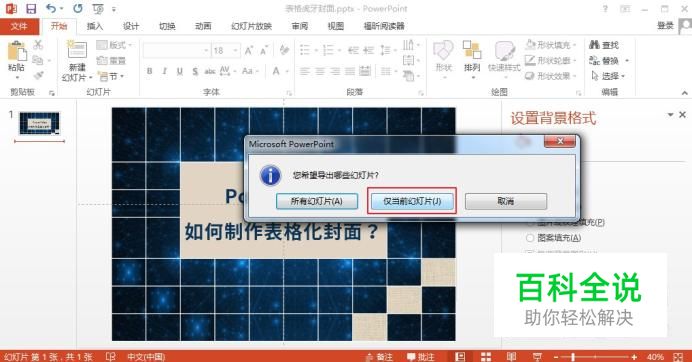Image resolution: width=692 pixels, height=362 pixels.
Task: Open Comments (批注) in status bar
Action: (421, 357)
